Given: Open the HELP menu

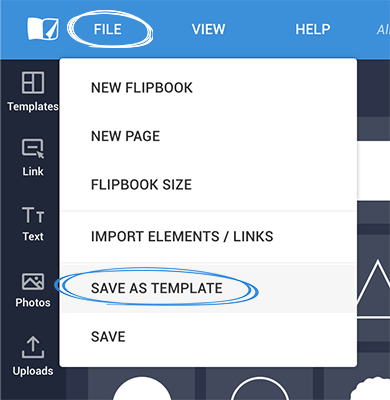Looking at the screenshot, I should [x=313, y=29].
